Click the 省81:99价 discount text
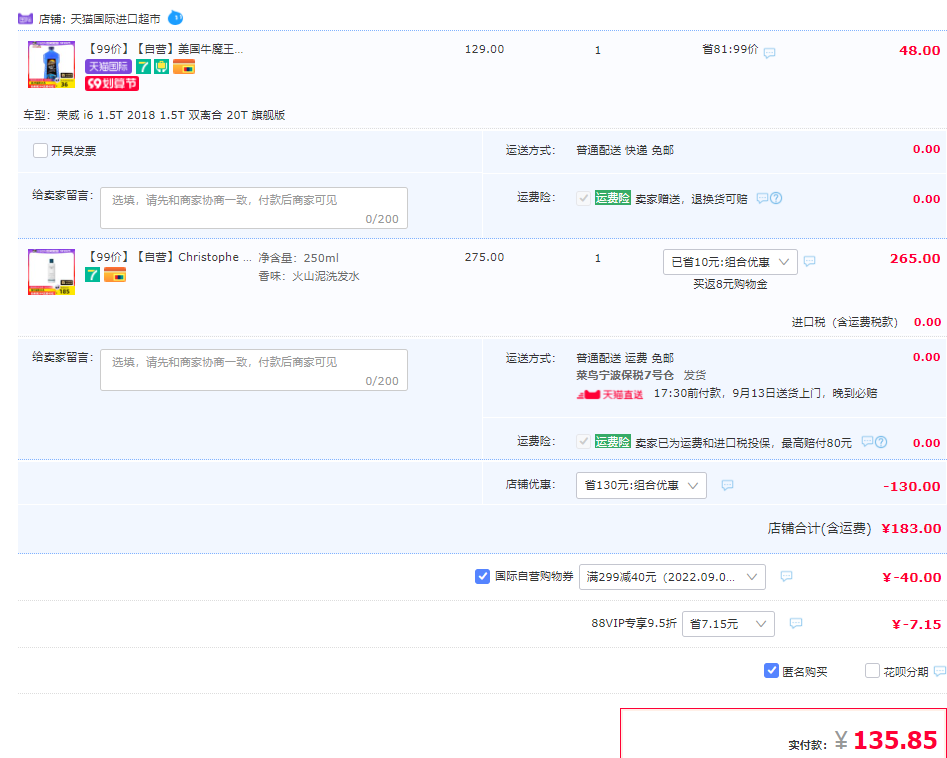947x758 pixels. [x=730, y=50]
